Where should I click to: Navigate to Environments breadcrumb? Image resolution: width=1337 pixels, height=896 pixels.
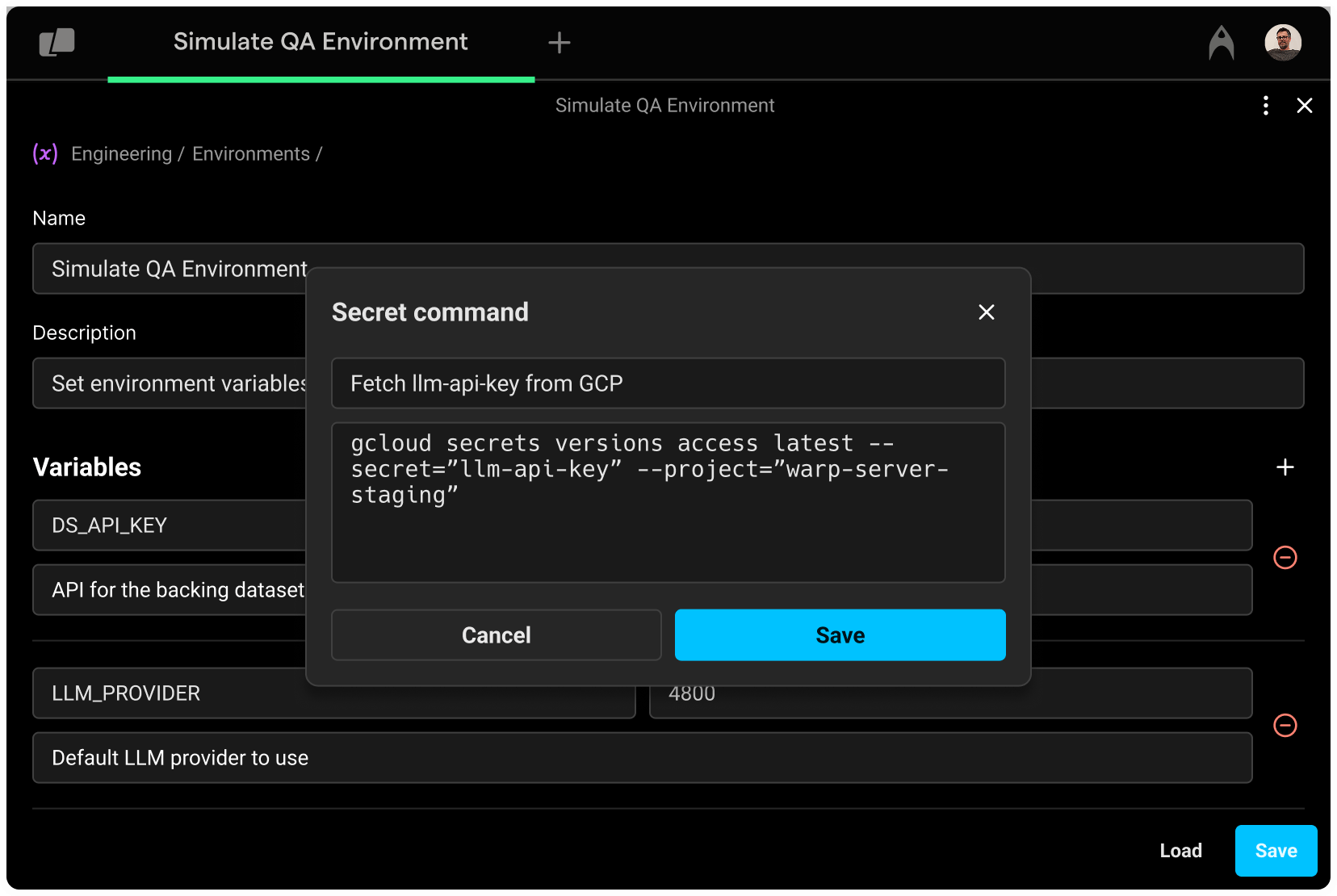(x=250, y=154)
